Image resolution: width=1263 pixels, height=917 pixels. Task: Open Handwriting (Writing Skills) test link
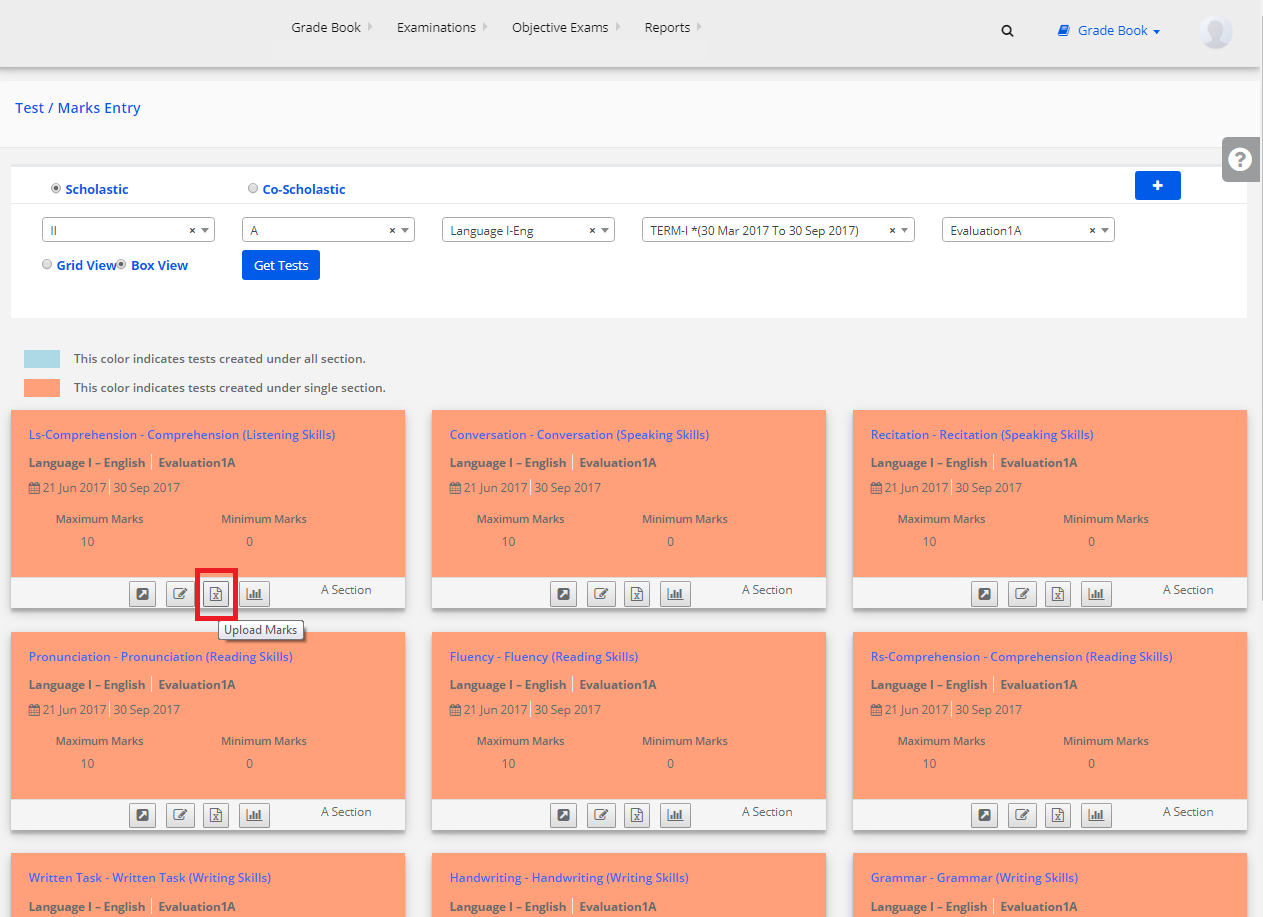(569, 878)
